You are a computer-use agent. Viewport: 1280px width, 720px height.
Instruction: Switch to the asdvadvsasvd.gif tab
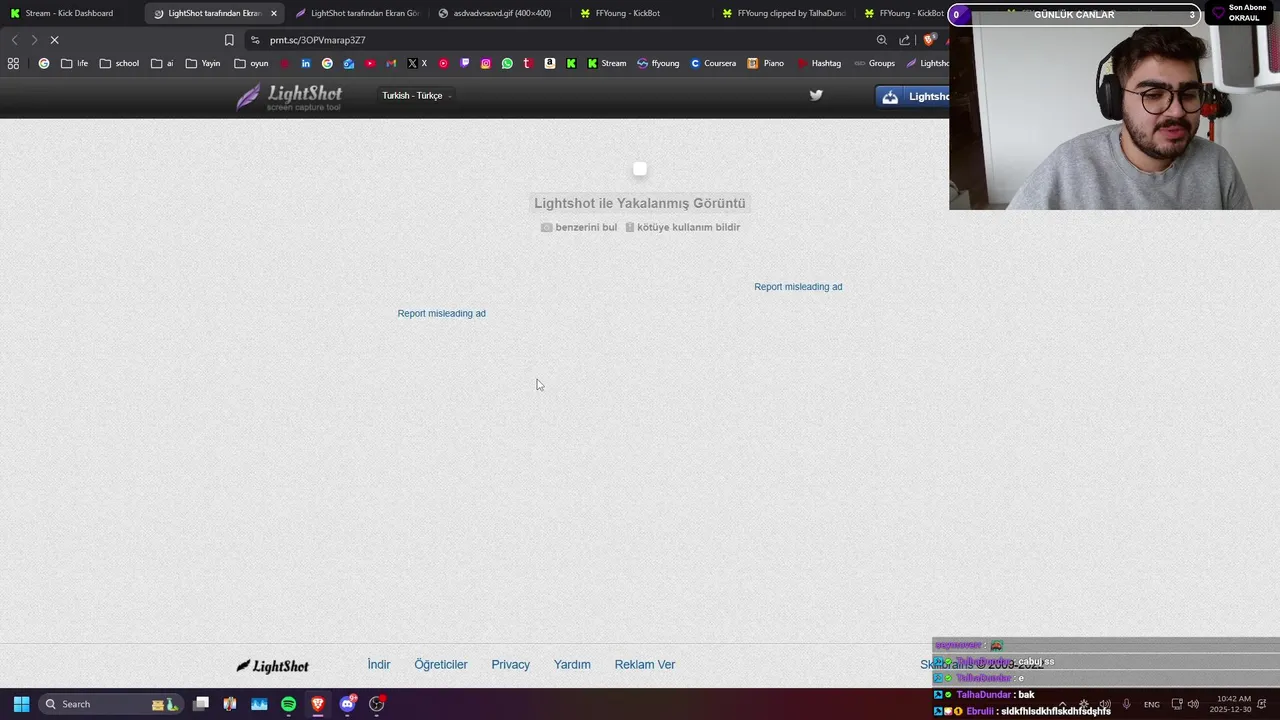tap(500, 13)
